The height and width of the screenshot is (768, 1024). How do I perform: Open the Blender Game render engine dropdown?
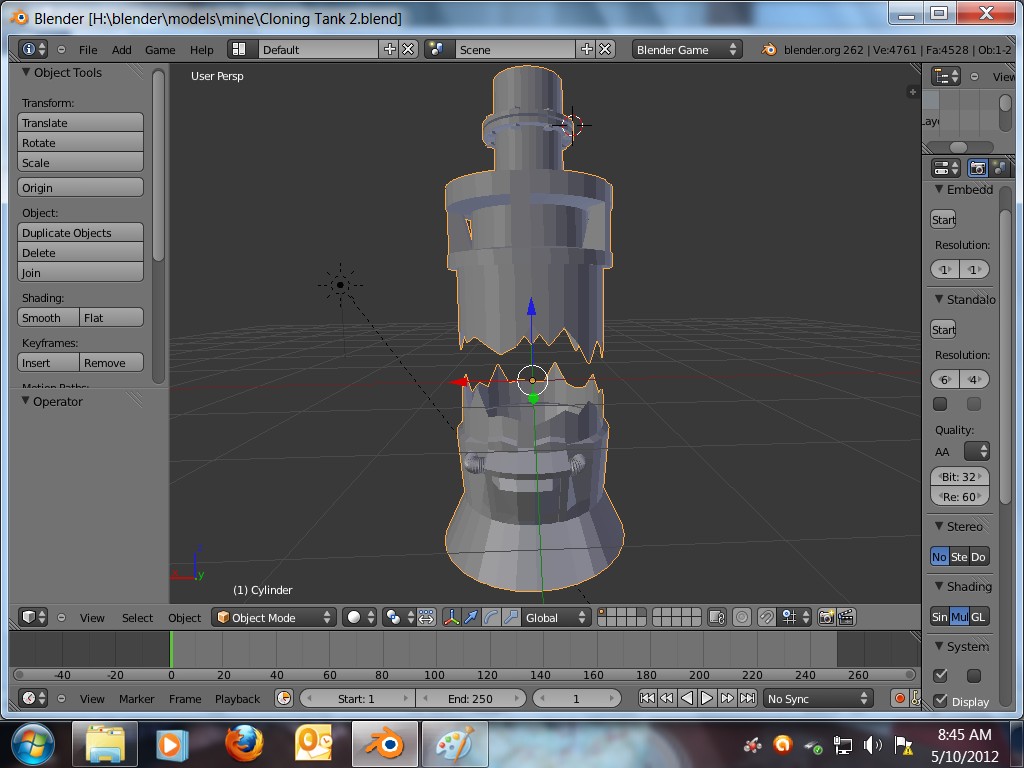click(x=686, y=48)
